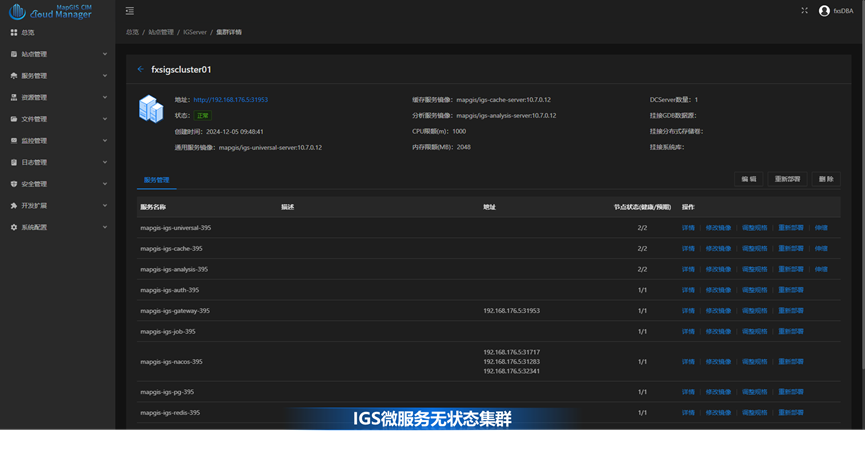Click the 删除 button
Screen dimensions: 865x450
(826, 179)
